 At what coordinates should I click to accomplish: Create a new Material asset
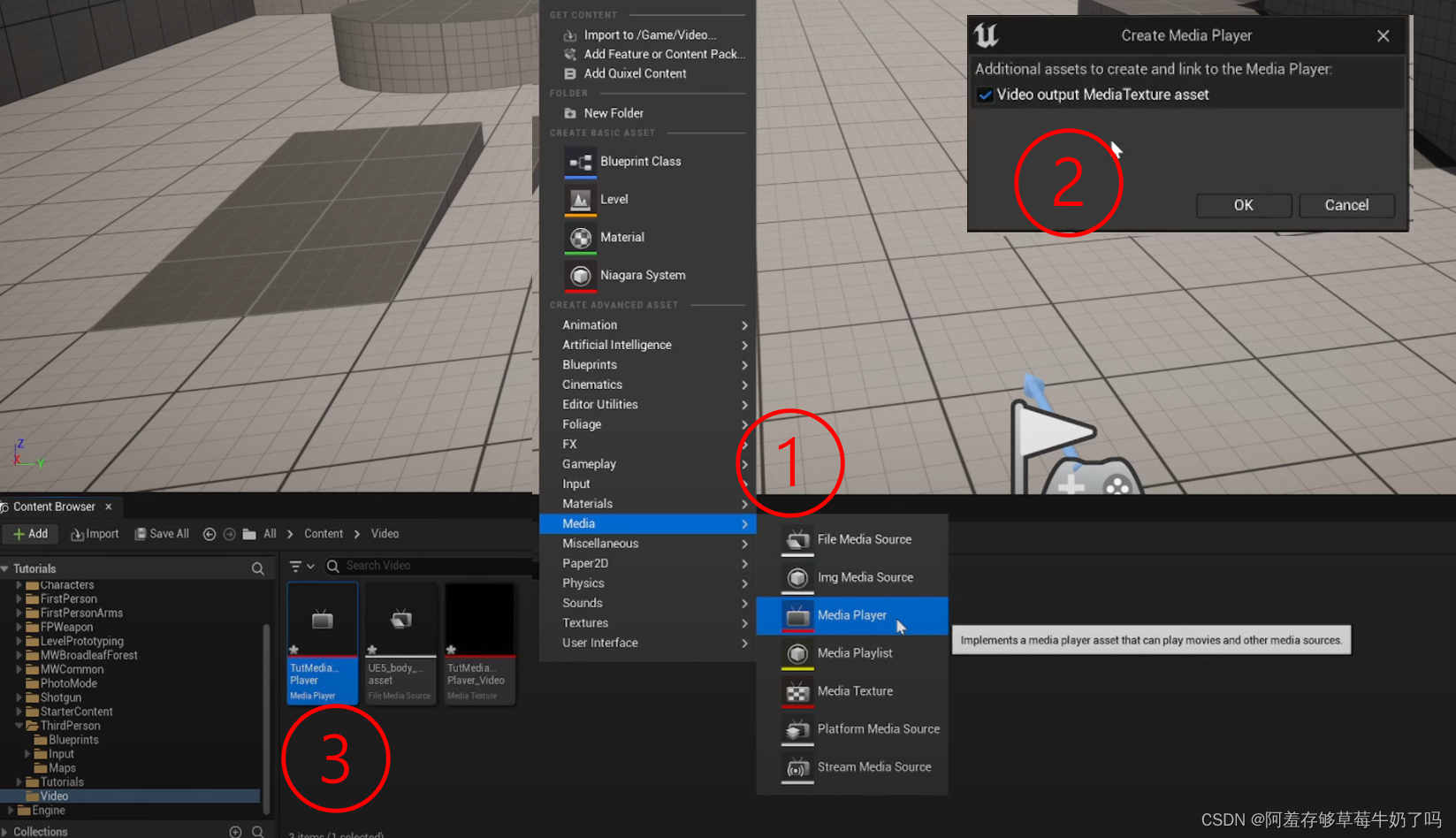(x=622, y=237)
